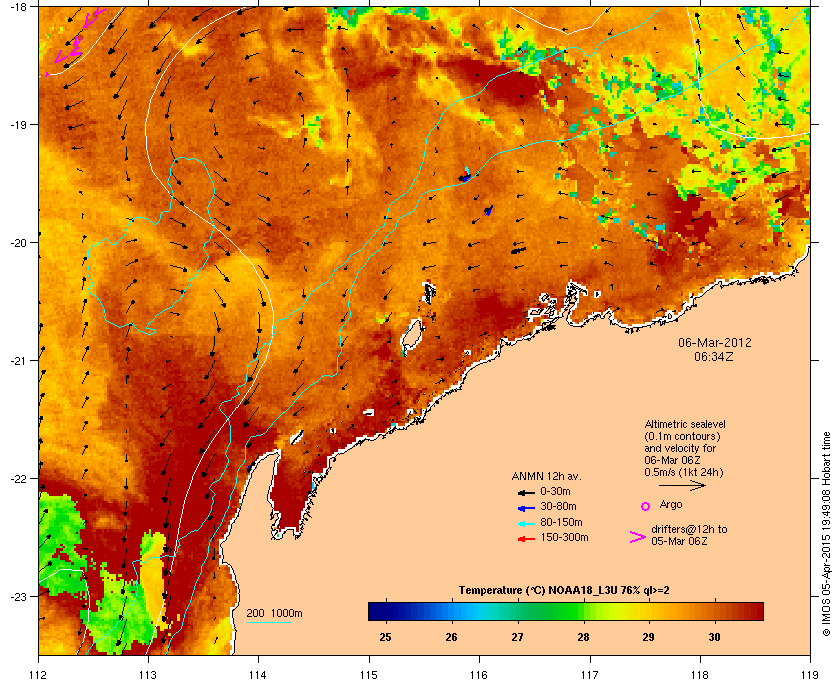The image size is (840, 680).
Task: Click the magenta Argo circle symbol
Action: click(646, 506)
